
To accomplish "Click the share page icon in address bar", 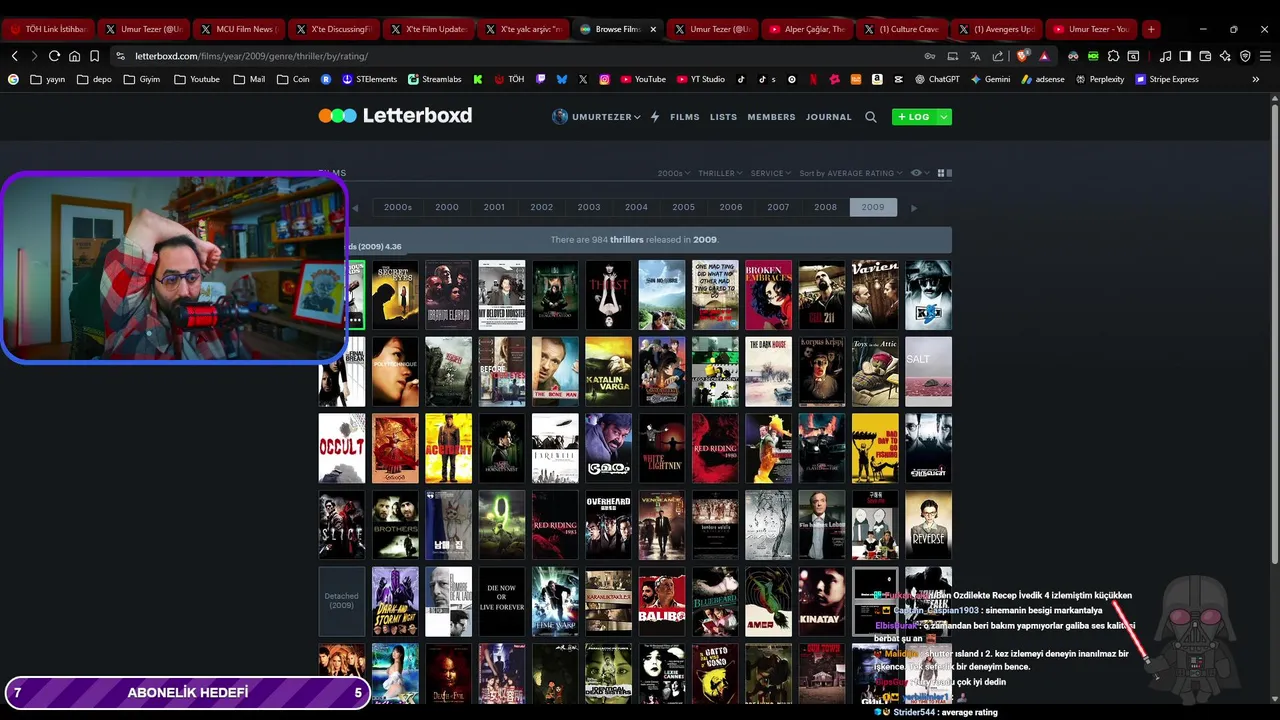I will click(x=998, y=56).
